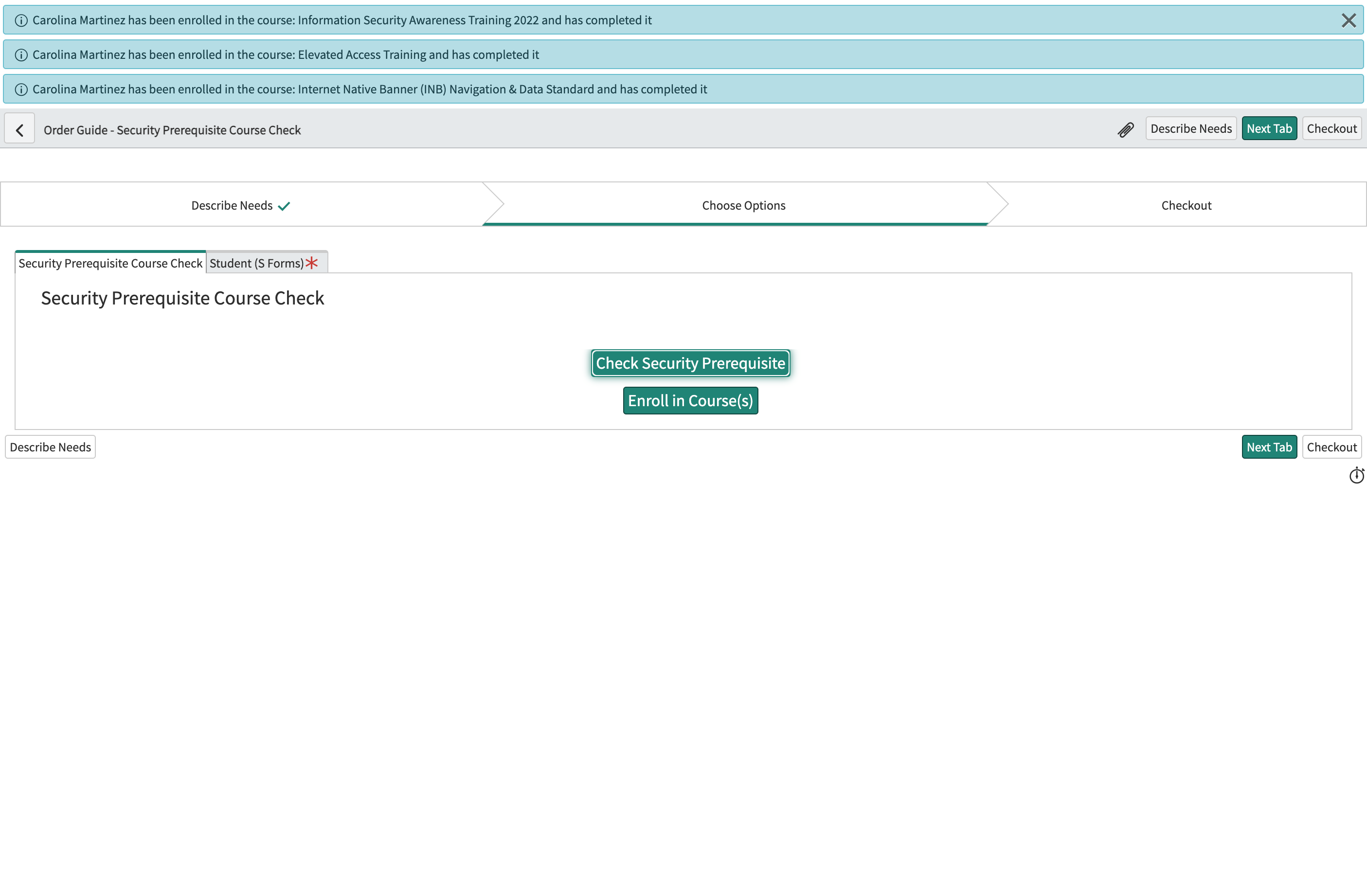
Task: Click the top header Checkout button
Action: (x=1331, y=128)
